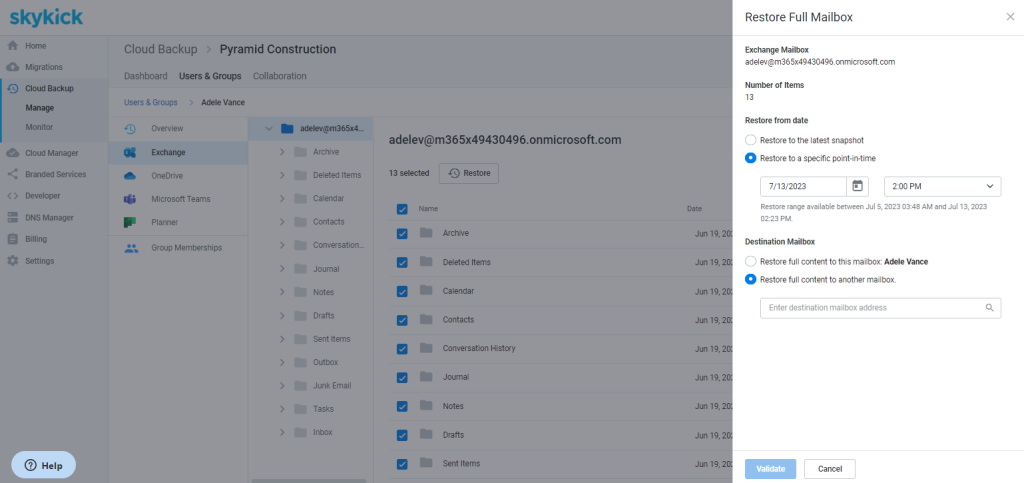Click the OneDrive cloud icon
Image resolution: width=1024 pixels, height=483 pixels.
click(130, 176)
